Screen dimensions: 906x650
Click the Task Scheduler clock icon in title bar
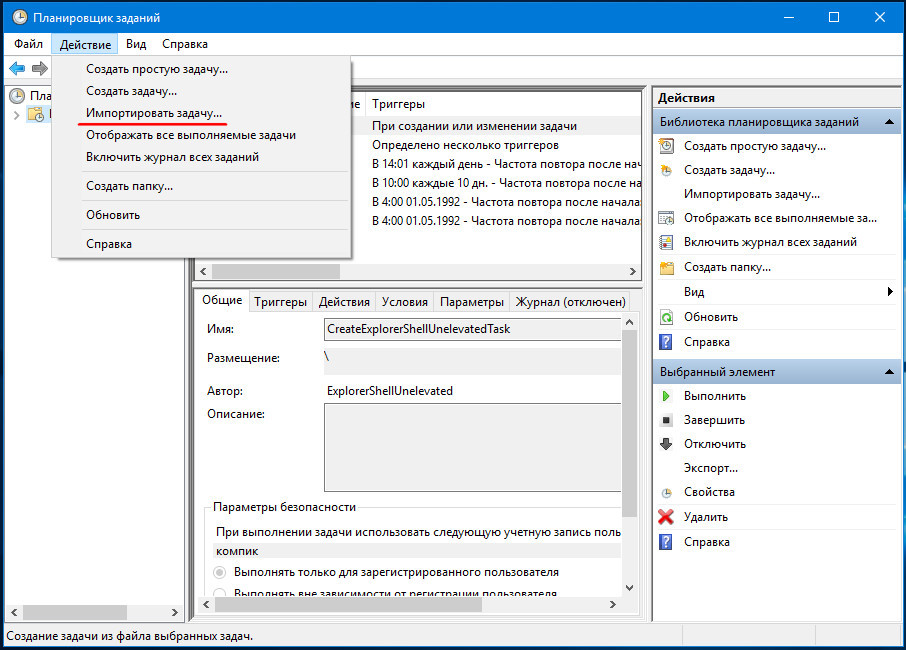20,17
